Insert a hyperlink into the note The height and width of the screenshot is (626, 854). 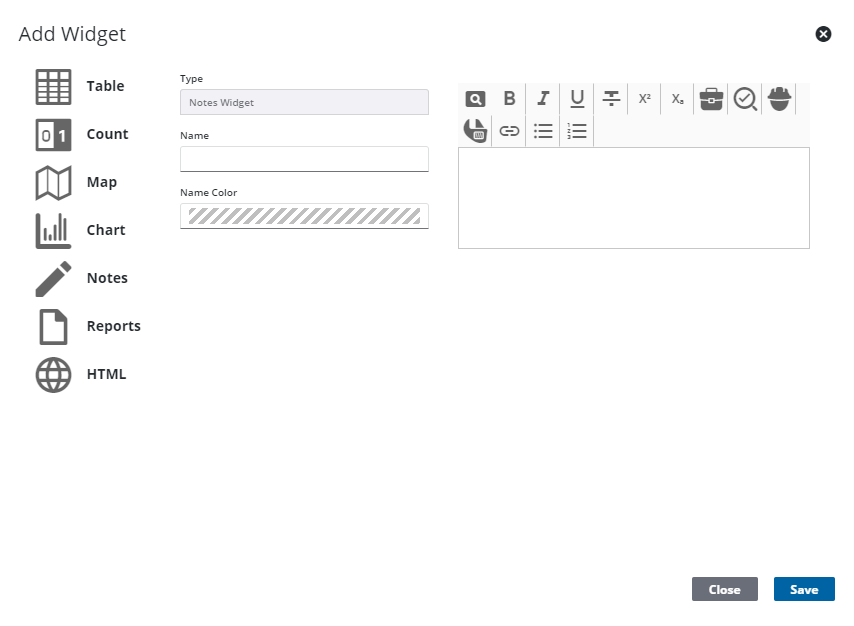coord(509,130)
